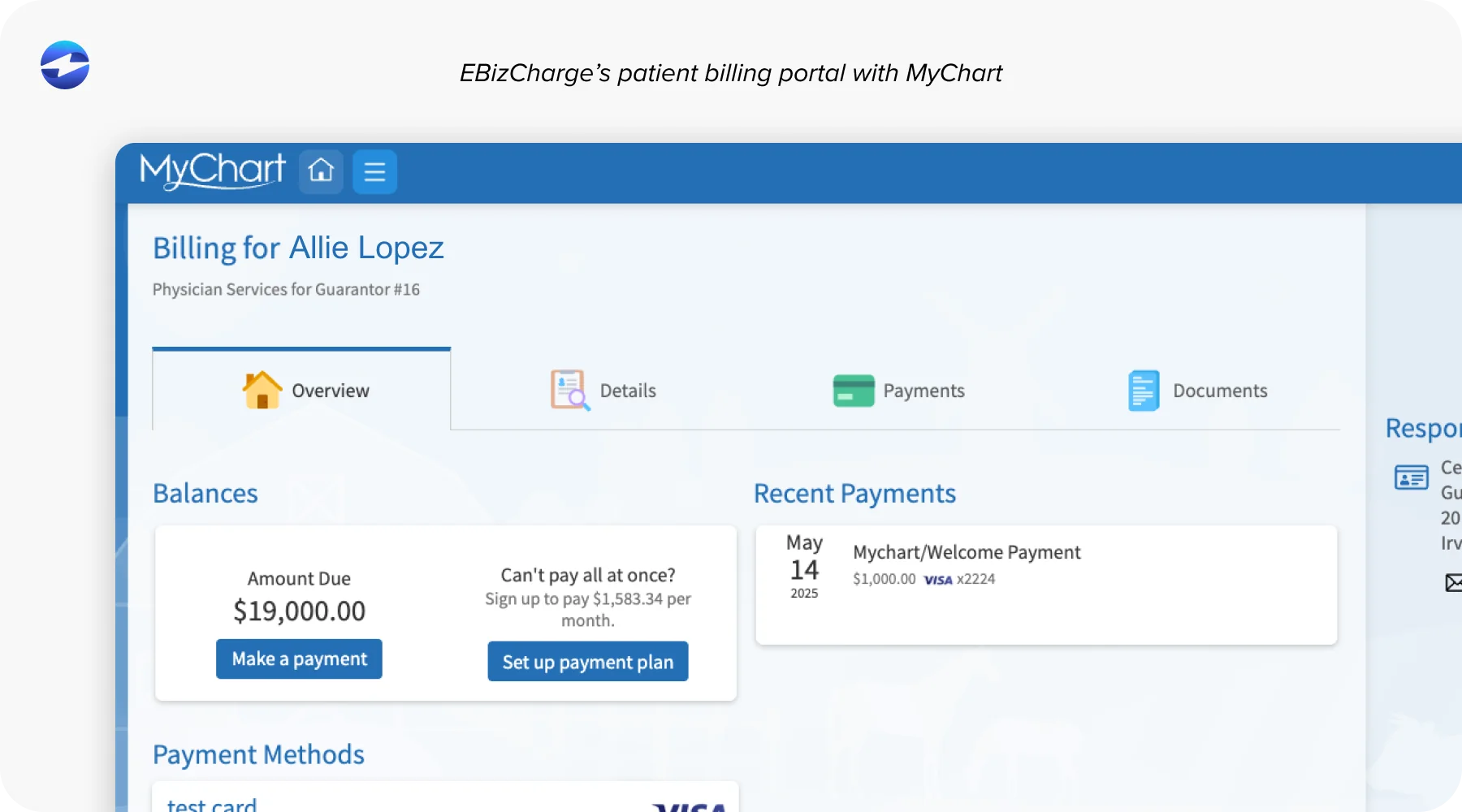
Task: Click Can't pay all at once? text
Action: (x=588, y=575)
